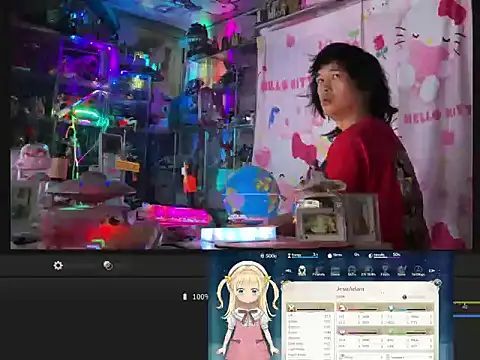Open the gear settings icon below the webcam
Screen dimensions: 480x360
[58, 265]
